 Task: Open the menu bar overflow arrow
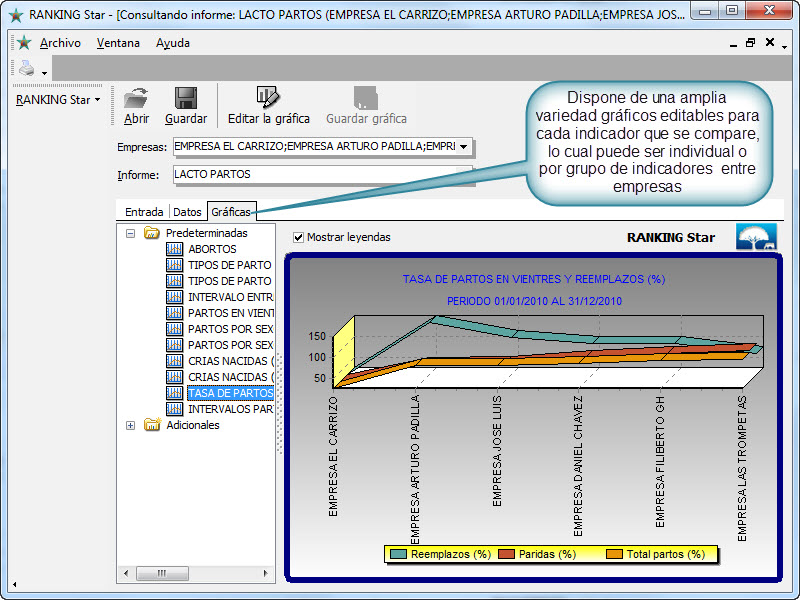click(785, 47)
